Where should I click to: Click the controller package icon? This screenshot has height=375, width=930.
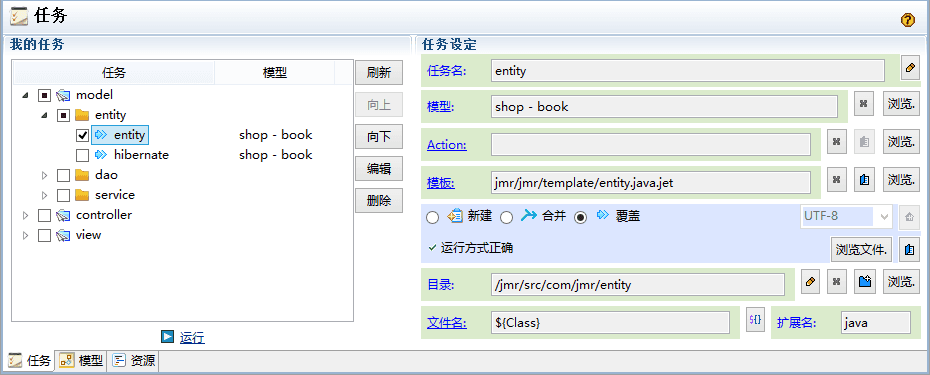[x=63, y=215]
